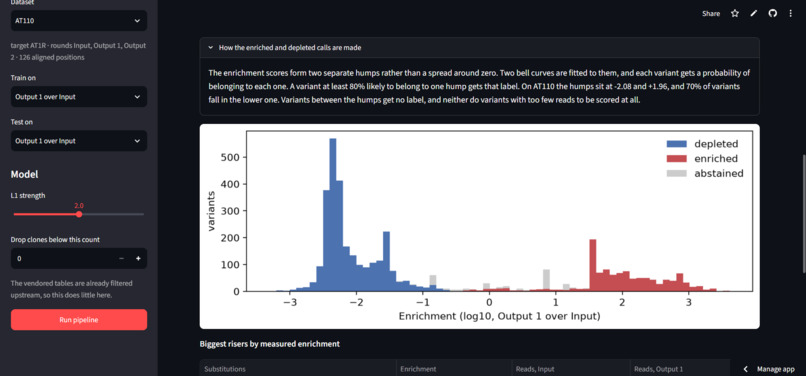Click the Test on dropdown chevron arrow

pos(137,141)
